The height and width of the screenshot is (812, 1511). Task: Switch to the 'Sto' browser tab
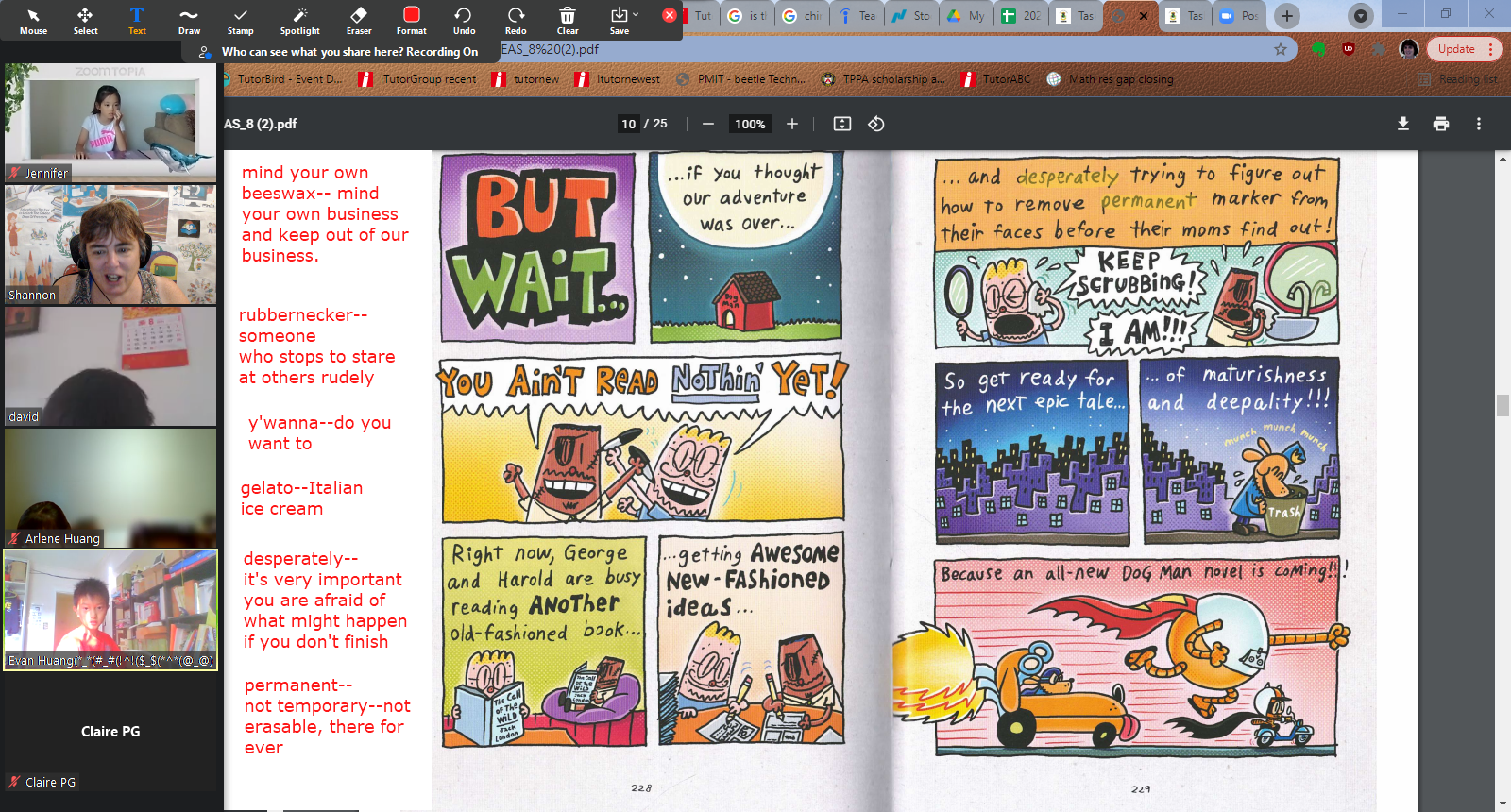click(x=912, y=16)
